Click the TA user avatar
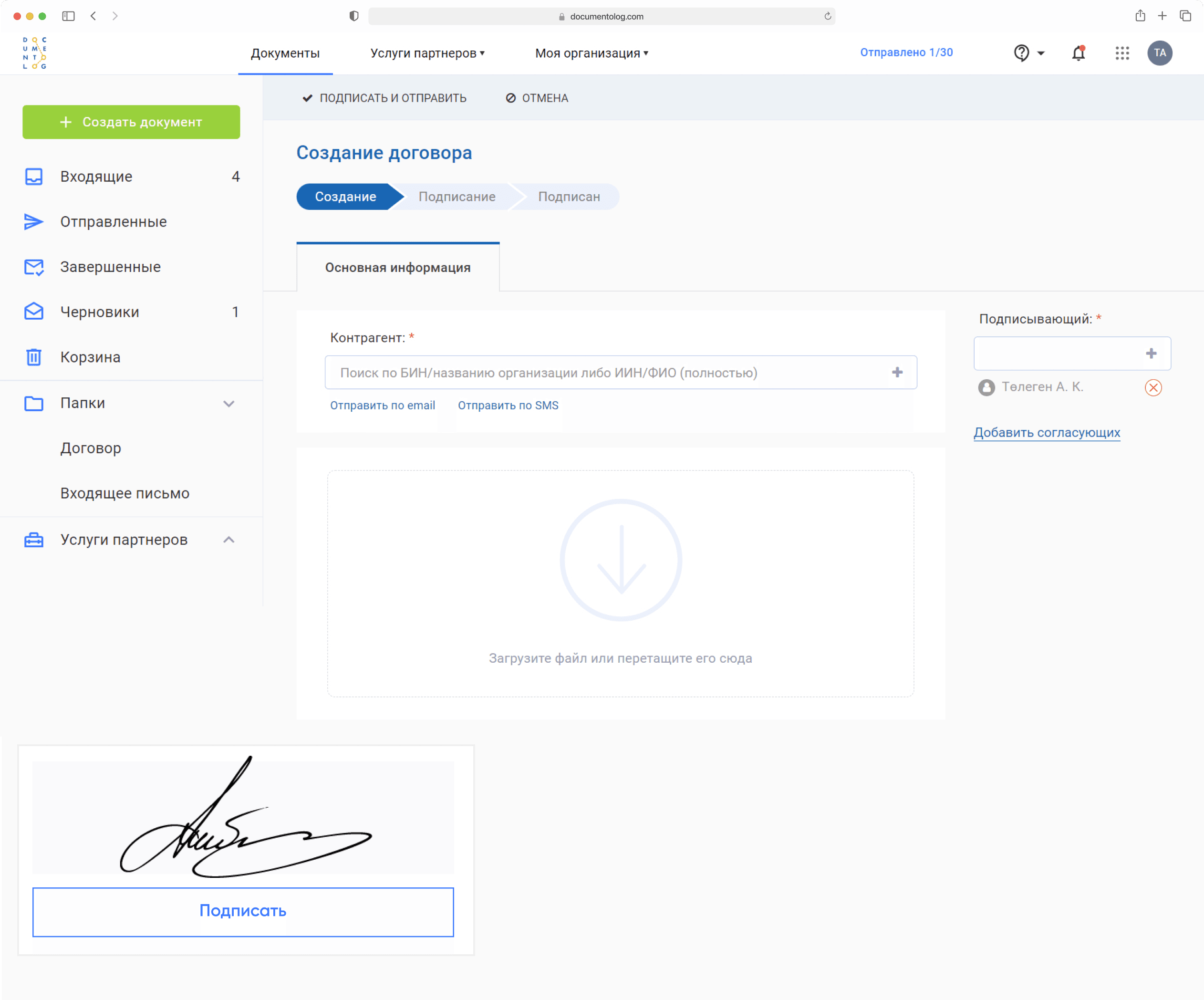Image resolution: width=1204 pixels, height=1000 pixels. [x=1159, y=53]
